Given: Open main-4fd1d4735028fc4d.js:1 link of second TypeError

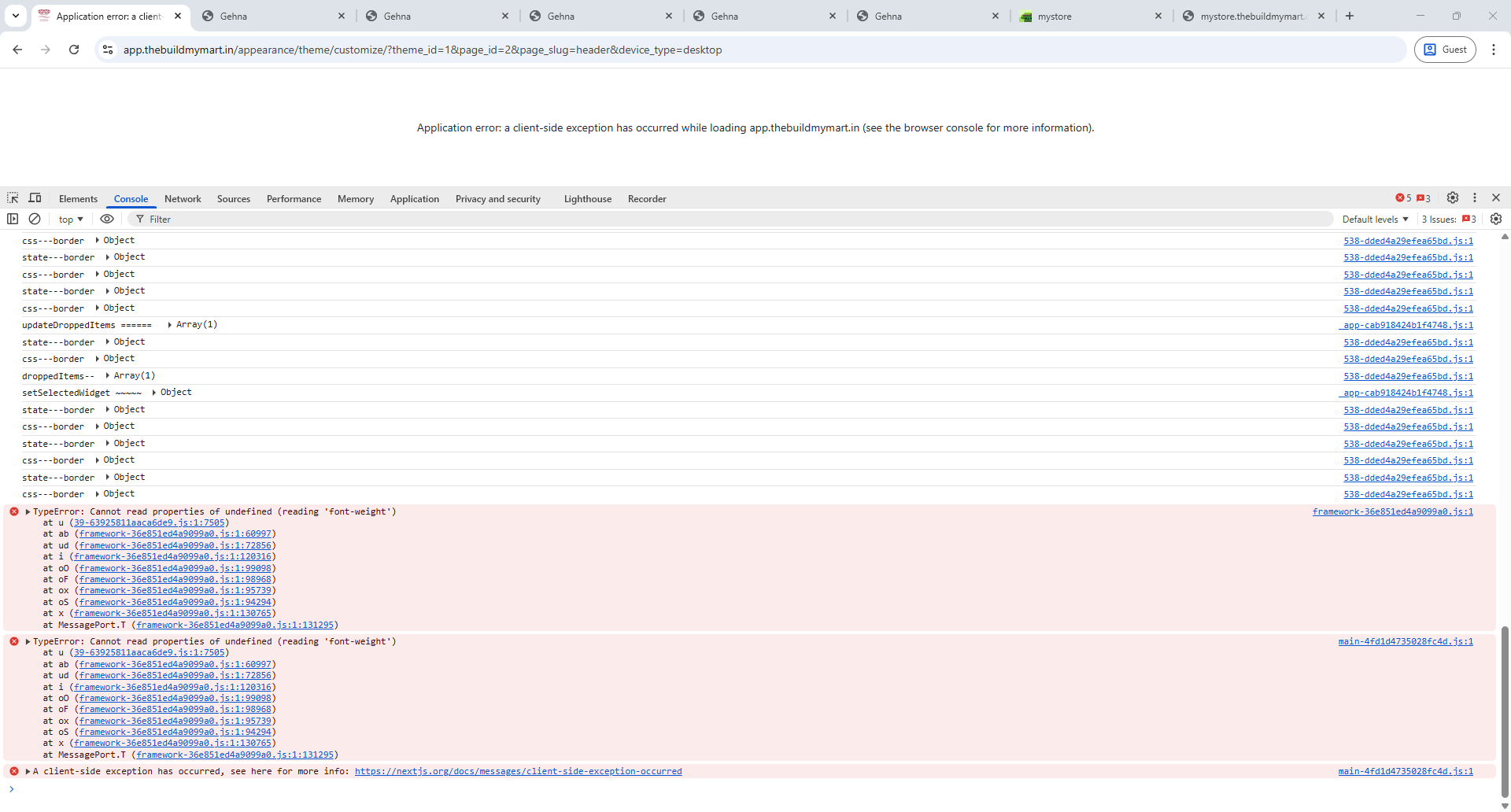Looking at the screenshot, I should (1406, 642).
